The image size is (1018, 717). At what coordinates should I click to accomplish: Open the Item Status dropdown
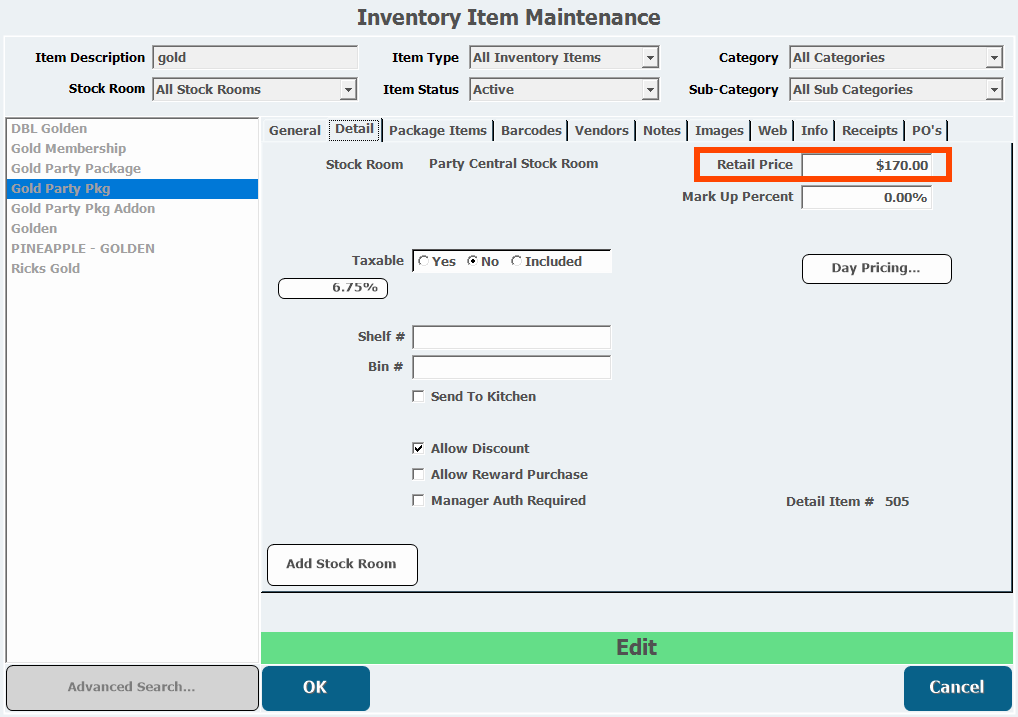click(650, 90)
